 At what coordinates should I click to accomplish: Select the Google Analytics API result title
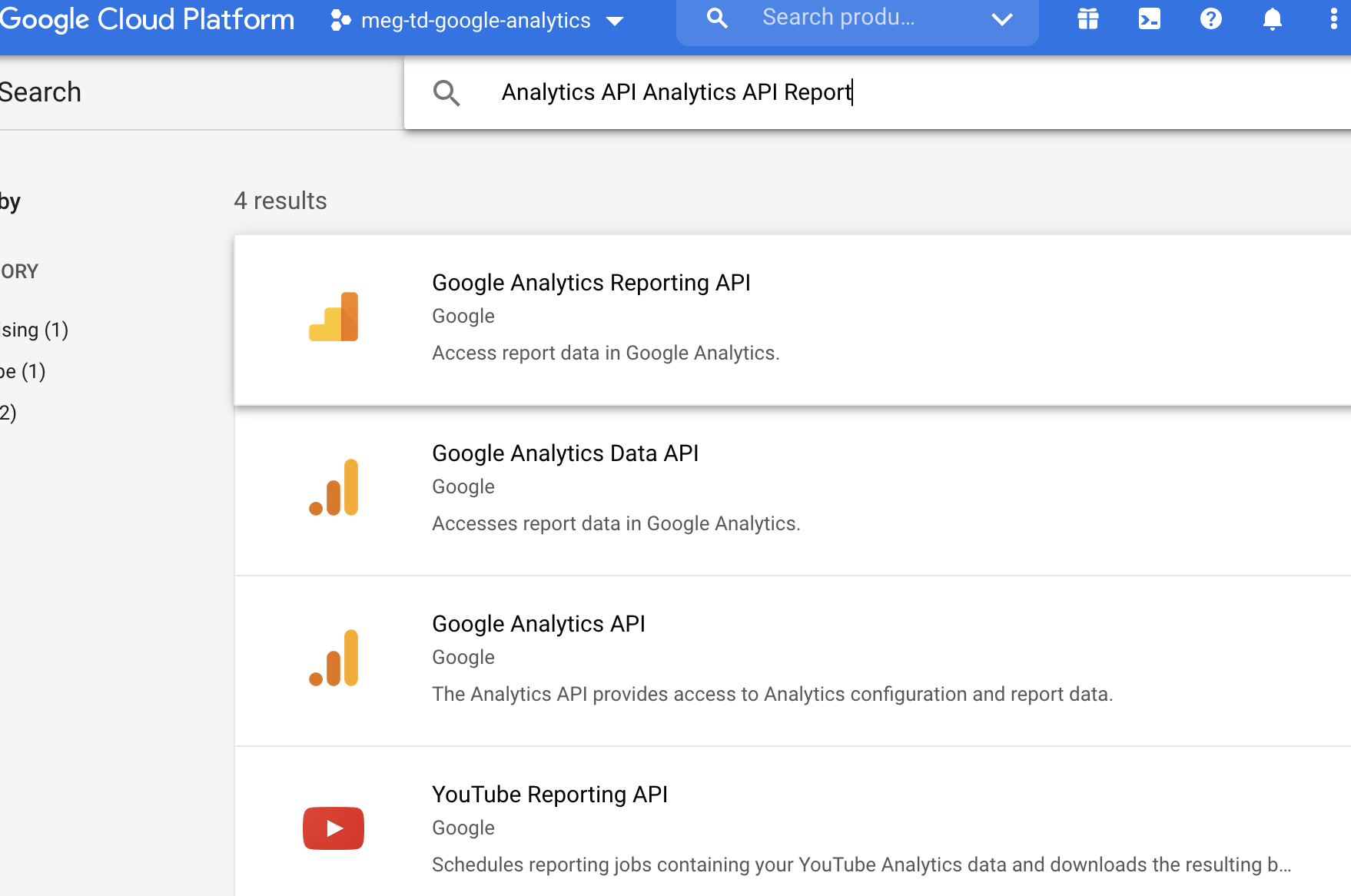(538, 624)
